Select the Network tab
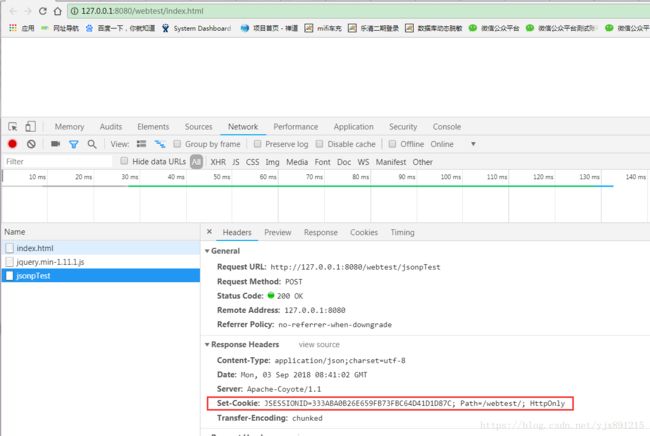The width and height of the screenshot is (650, 436). [x=243, y=127]
